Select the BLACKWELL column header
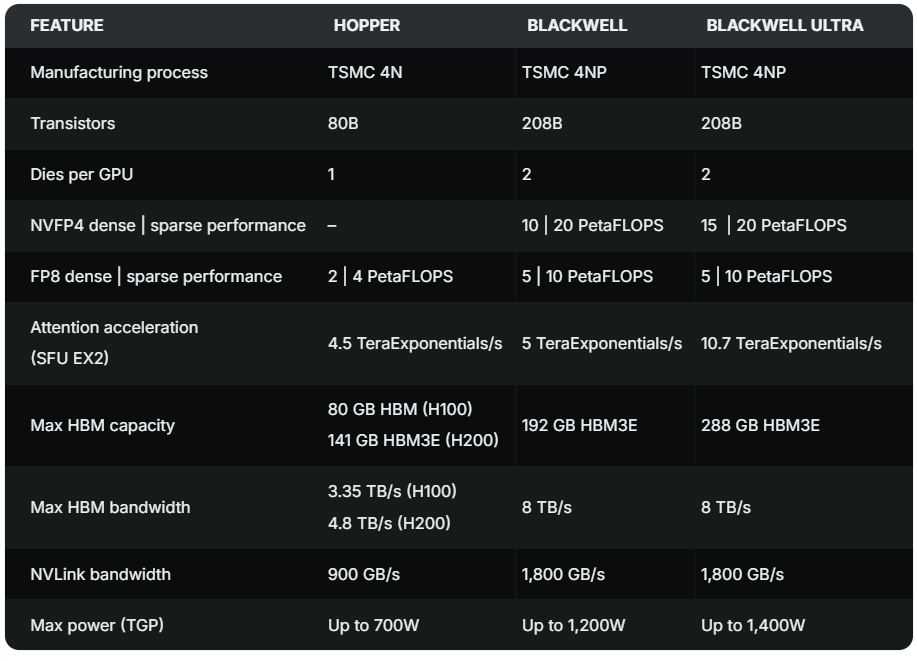Screen dimensions: 917x661 [577, 26]
